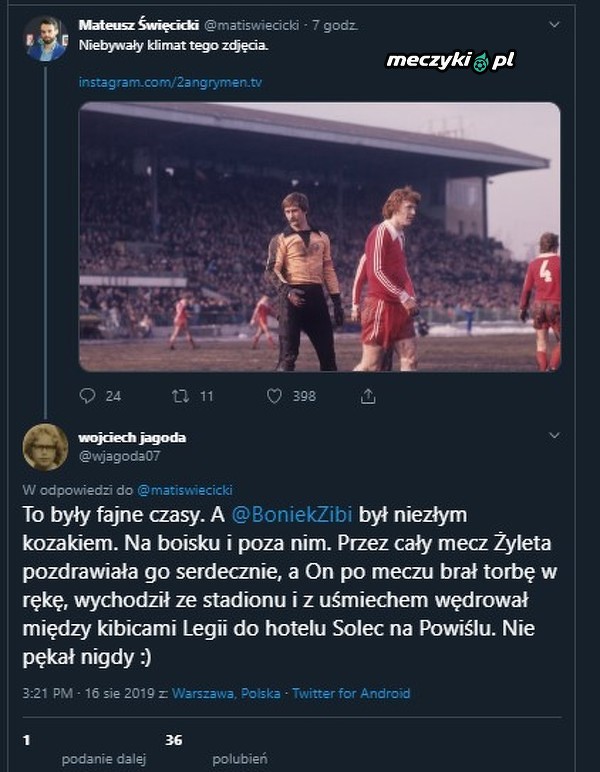Like the tweet with heart icon
Viewport: 600px width, 772px height.
274,396
